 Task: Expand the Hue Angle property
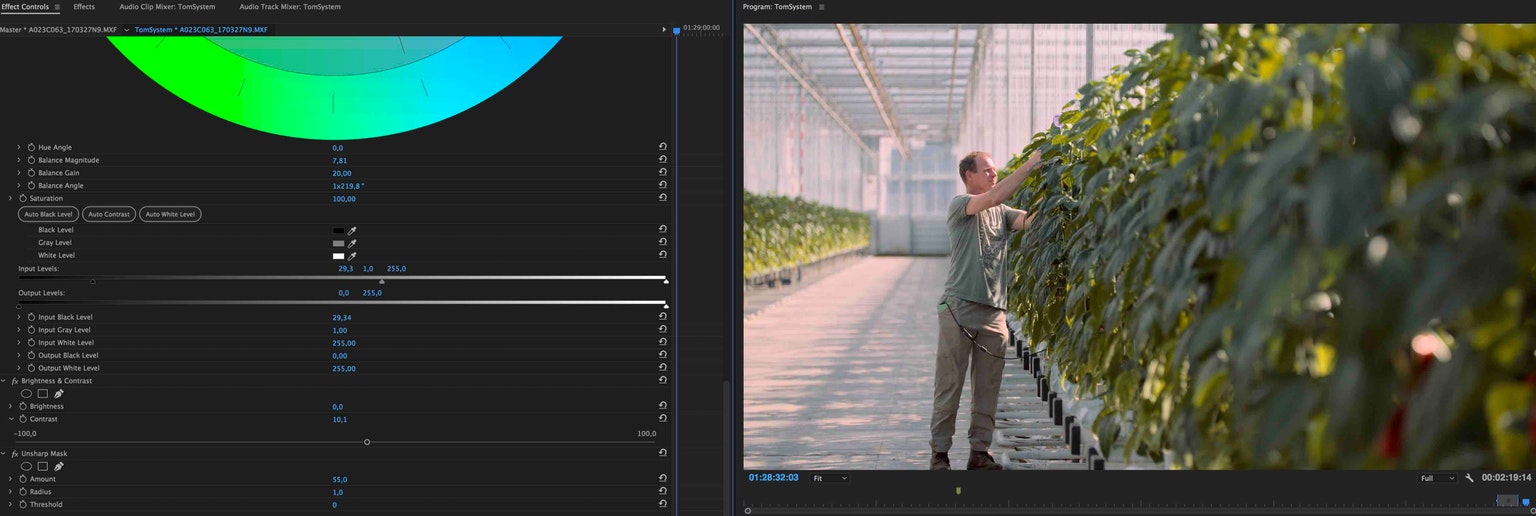18,147
